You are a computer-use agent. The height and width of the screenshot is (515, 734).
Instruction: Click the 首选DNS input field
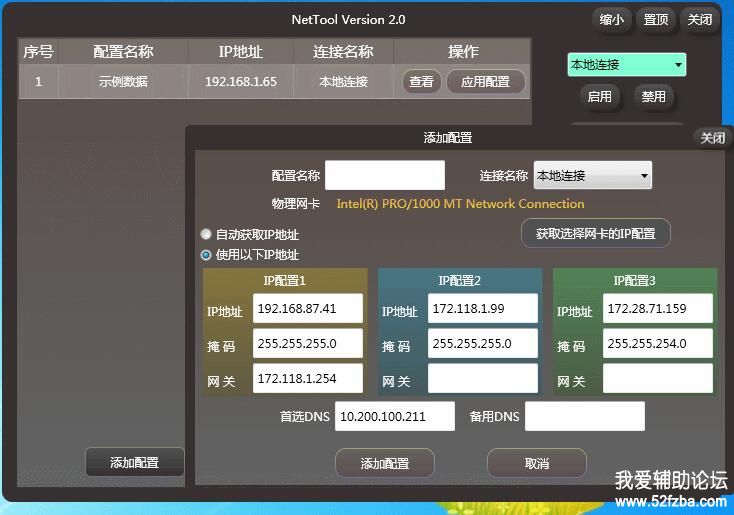pos(394,416)
